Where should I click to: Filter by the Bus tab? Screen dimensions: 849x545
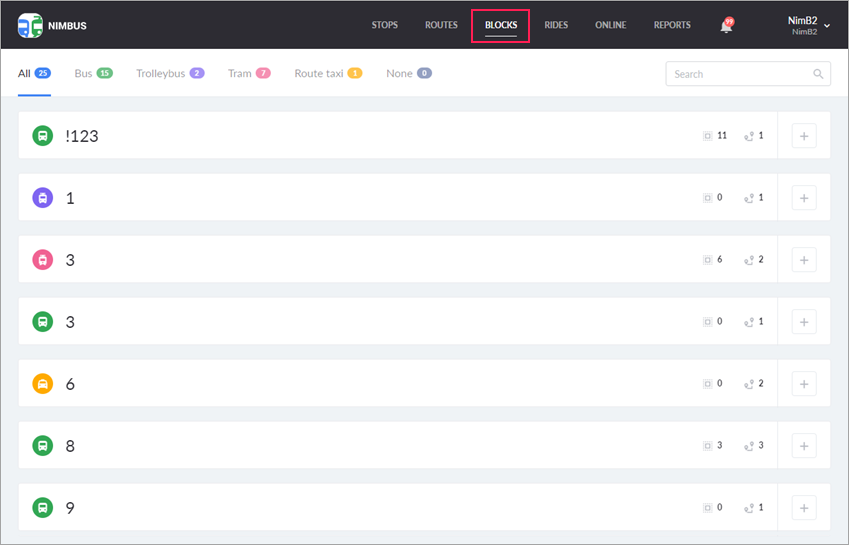click(x=94, y=74)
